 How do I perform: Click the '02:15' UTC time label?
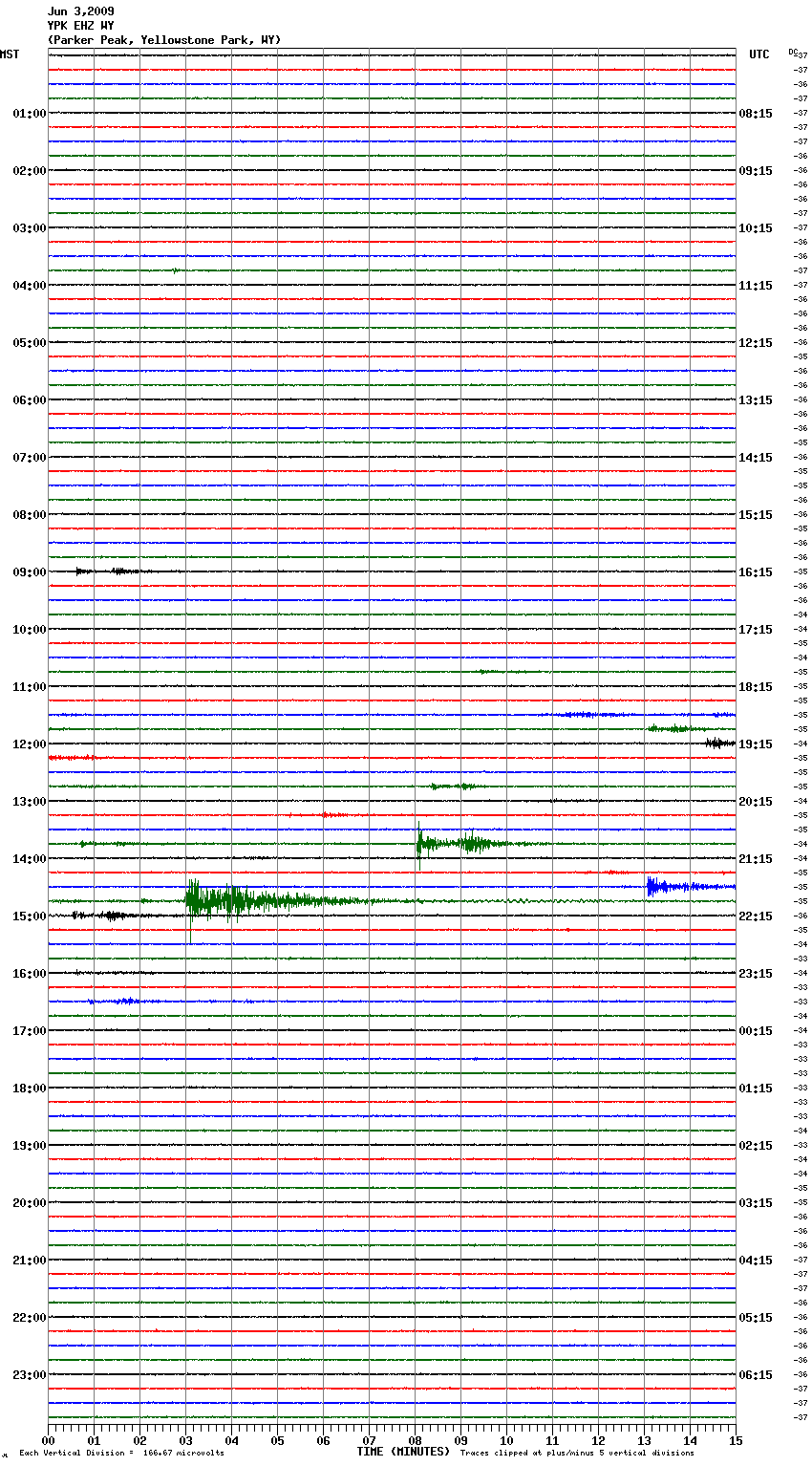tap(756, 1146)
